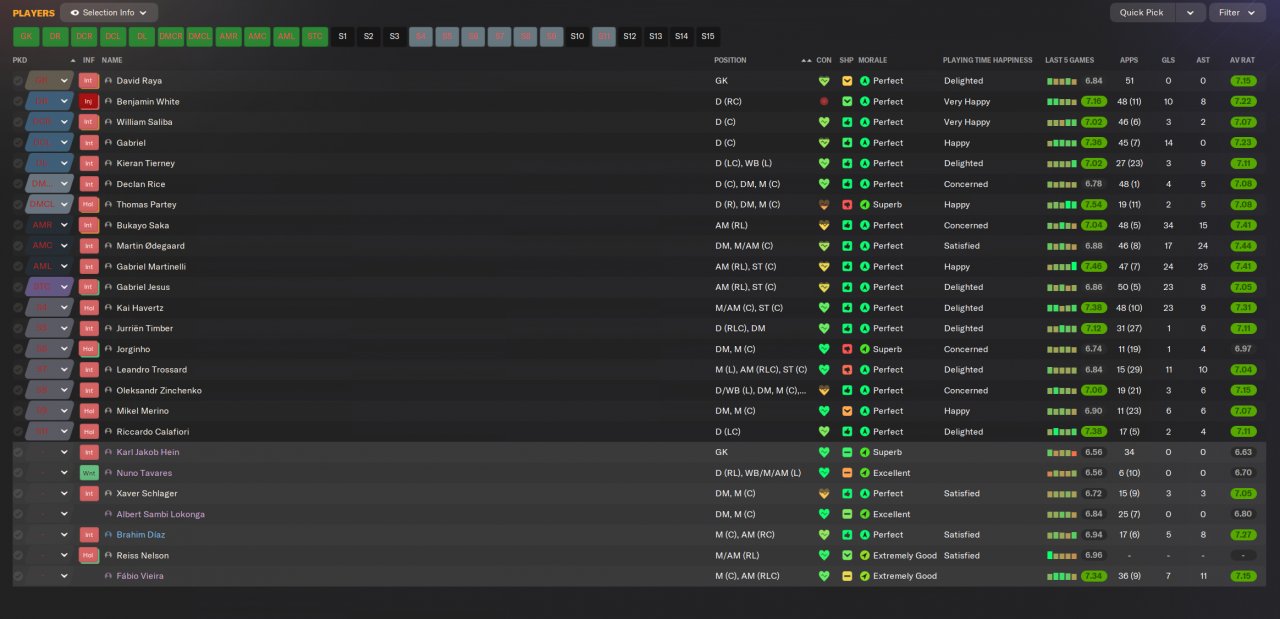Click the morale icon for Reiss Nelson

[865, 555]
